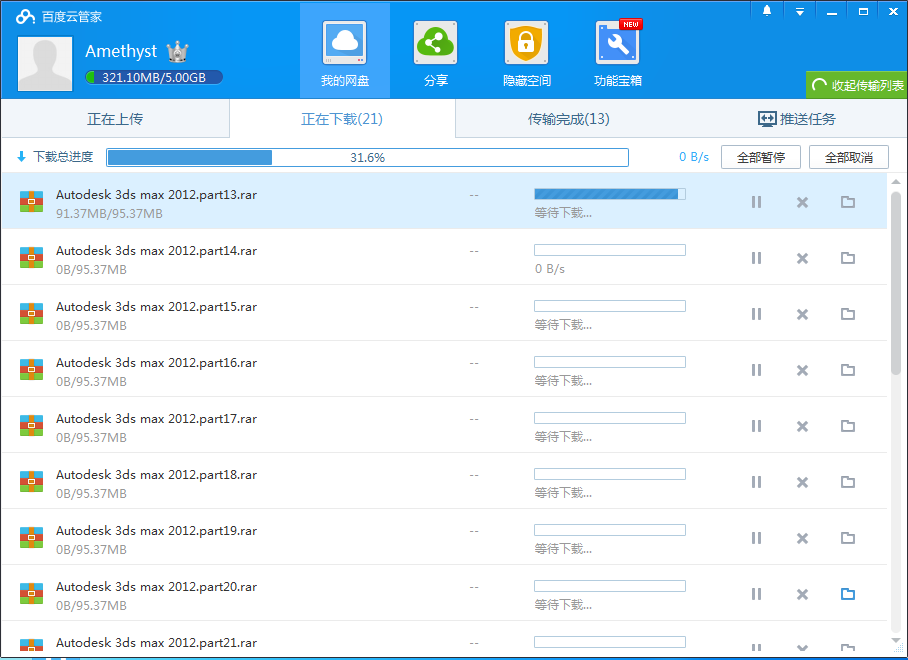Click 全部取消 to cancel all

tap(848, 157)
